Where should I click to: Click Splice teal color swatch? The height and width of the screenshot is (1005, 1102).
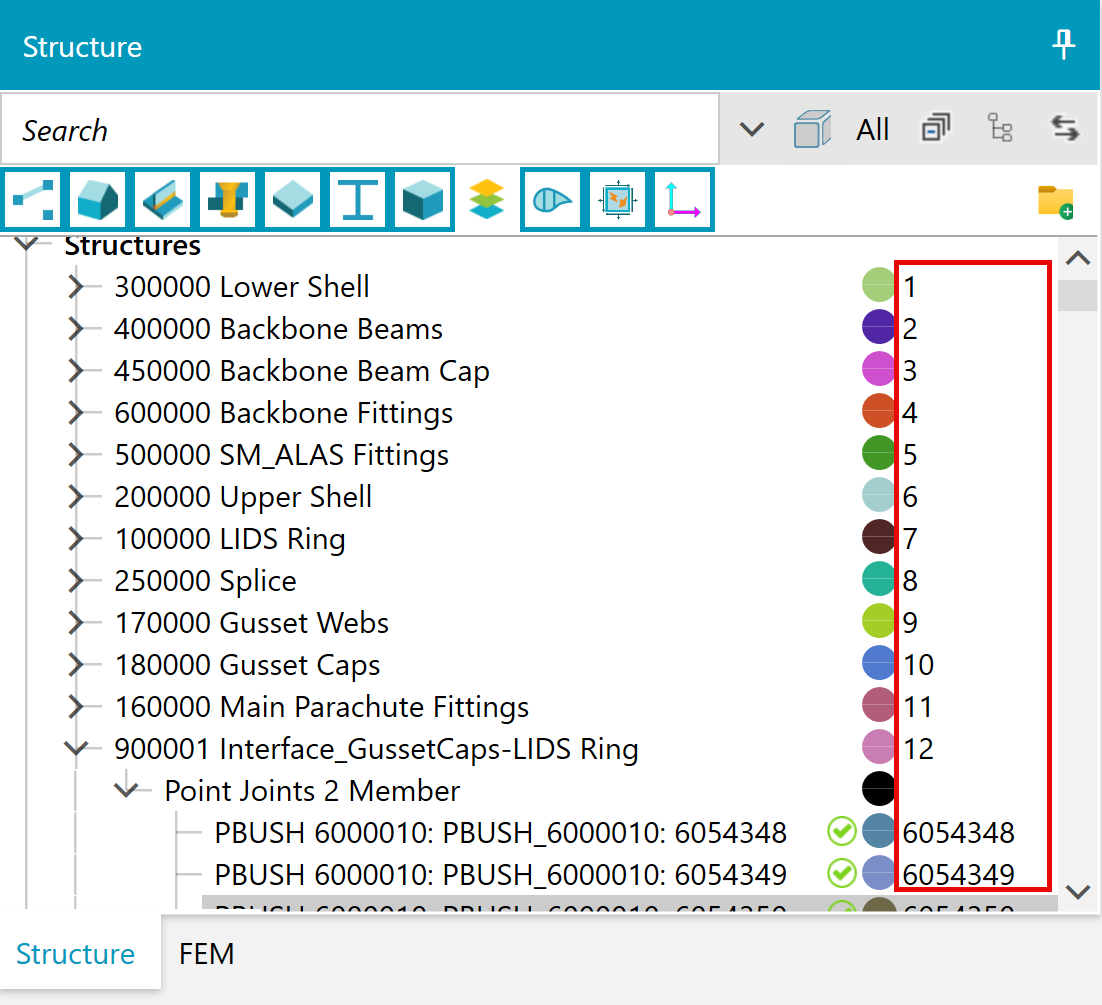point(879,579)
